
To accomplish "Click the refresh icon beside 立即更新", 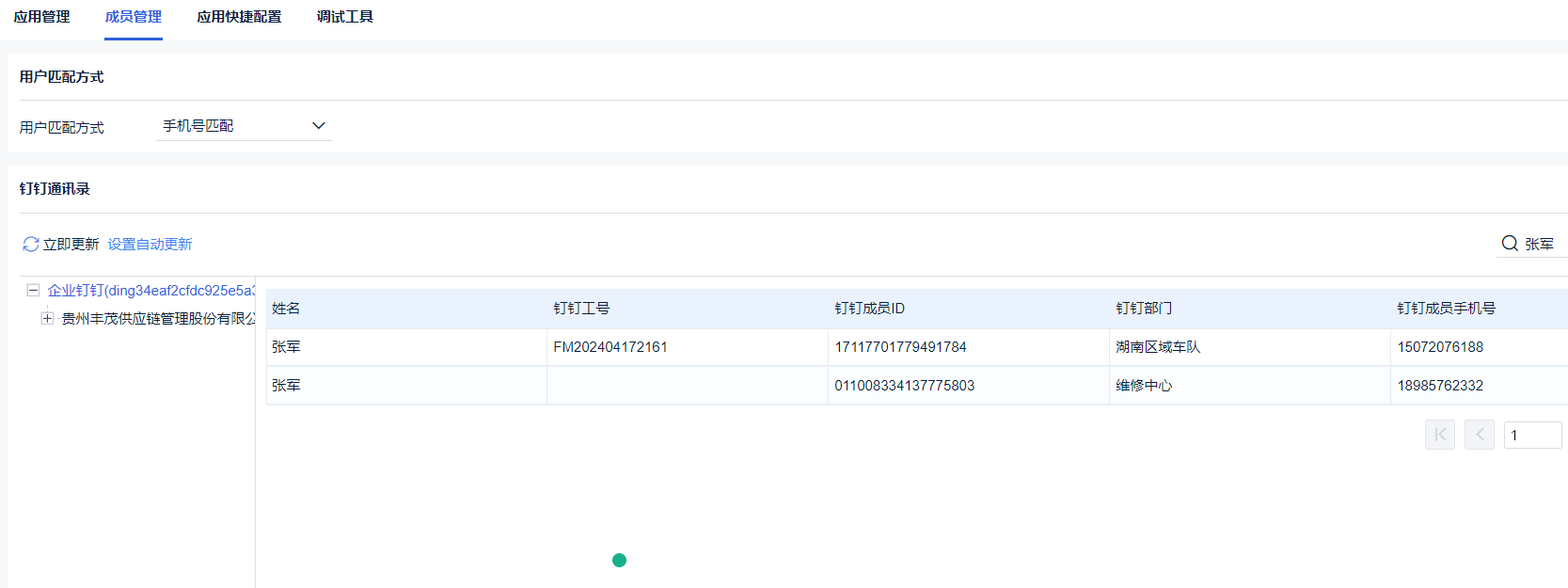I will 31,245.
